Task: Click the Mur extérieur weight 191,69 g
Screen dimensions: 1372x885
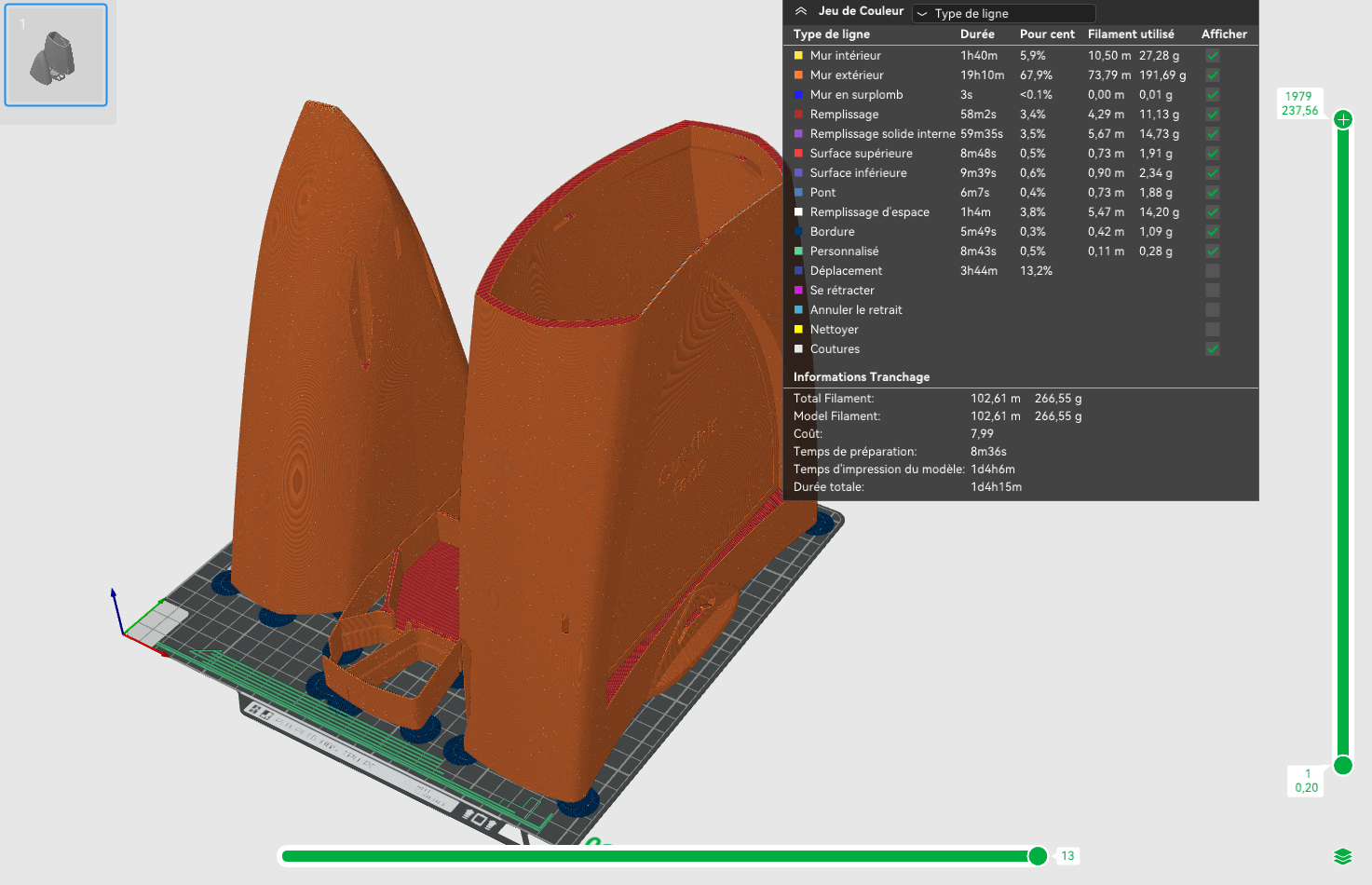Action: (1162, 75)
